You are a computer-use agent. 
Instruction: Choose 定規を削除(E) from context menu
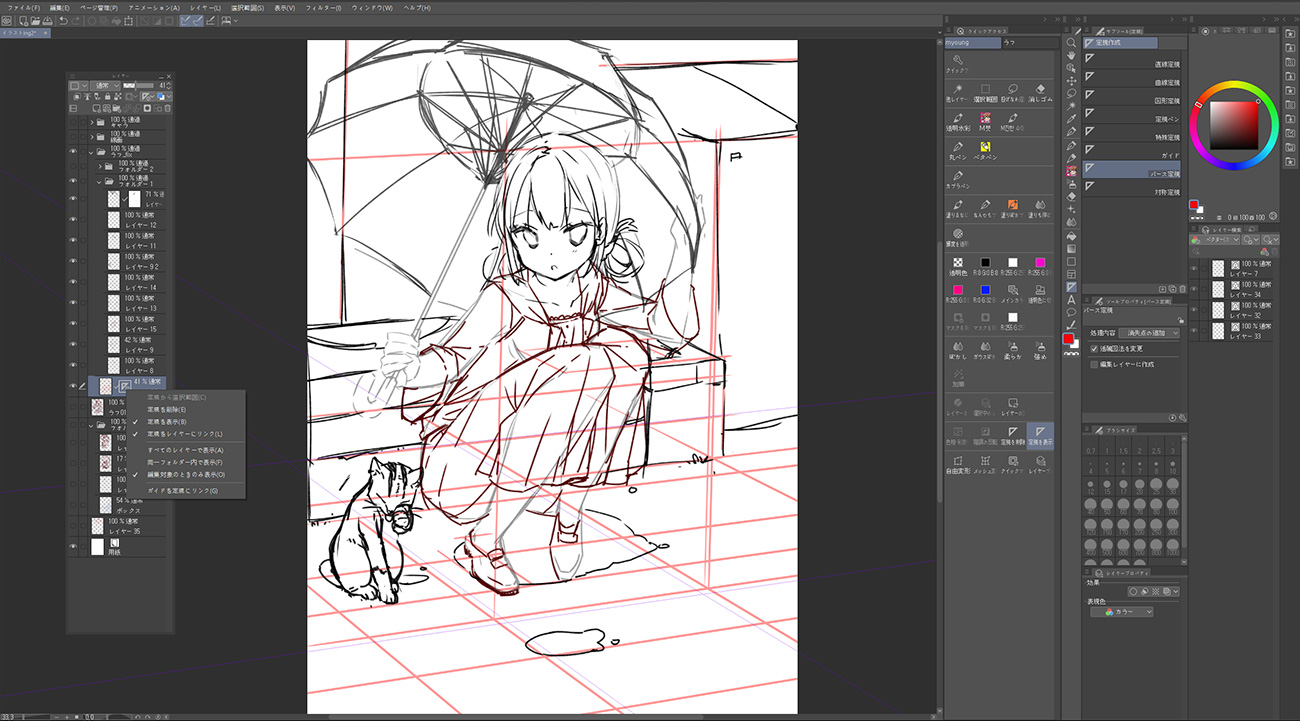tap(167, 410)
